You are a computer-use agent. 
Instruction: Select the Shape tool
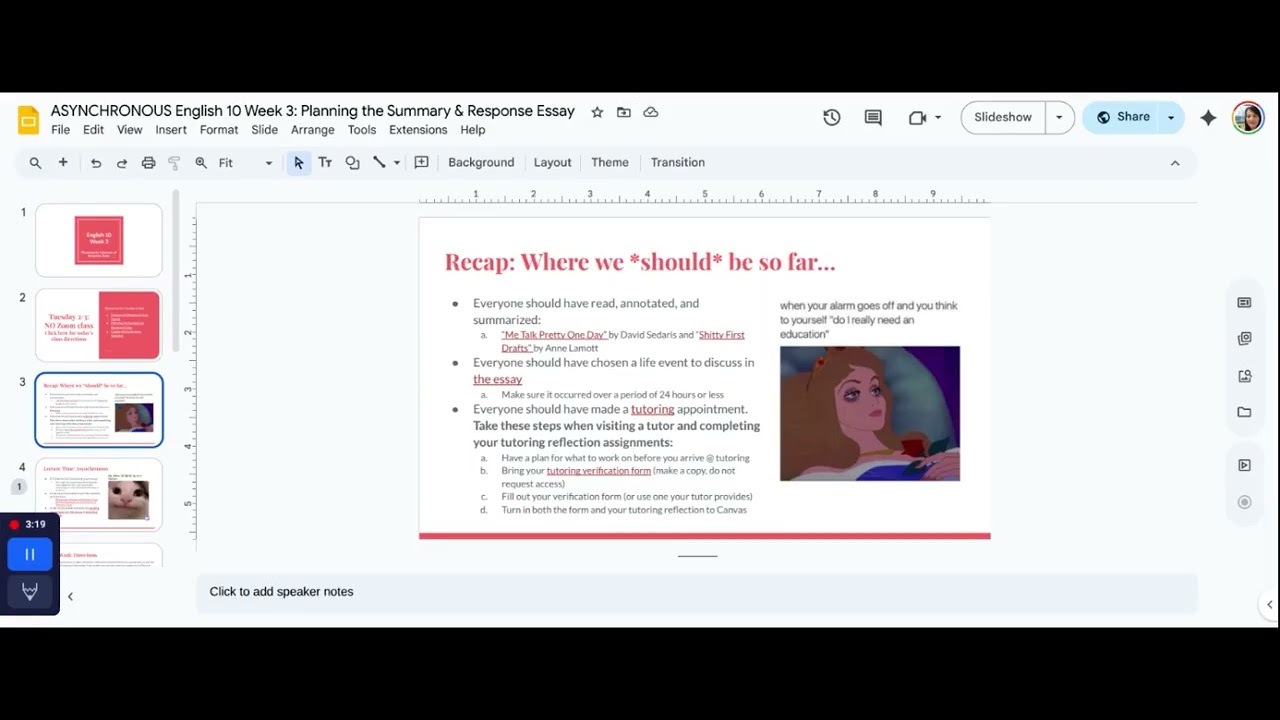352,162
